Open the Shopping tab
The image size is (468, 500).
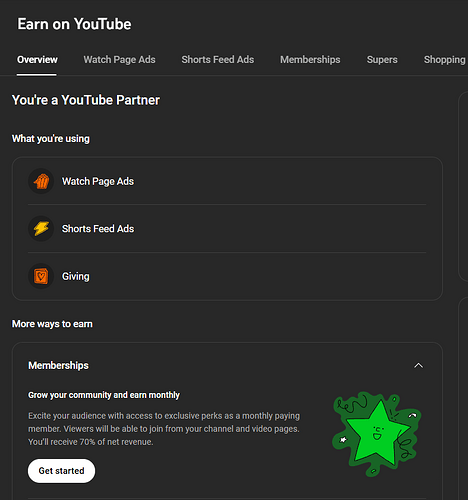coord(444,60)
